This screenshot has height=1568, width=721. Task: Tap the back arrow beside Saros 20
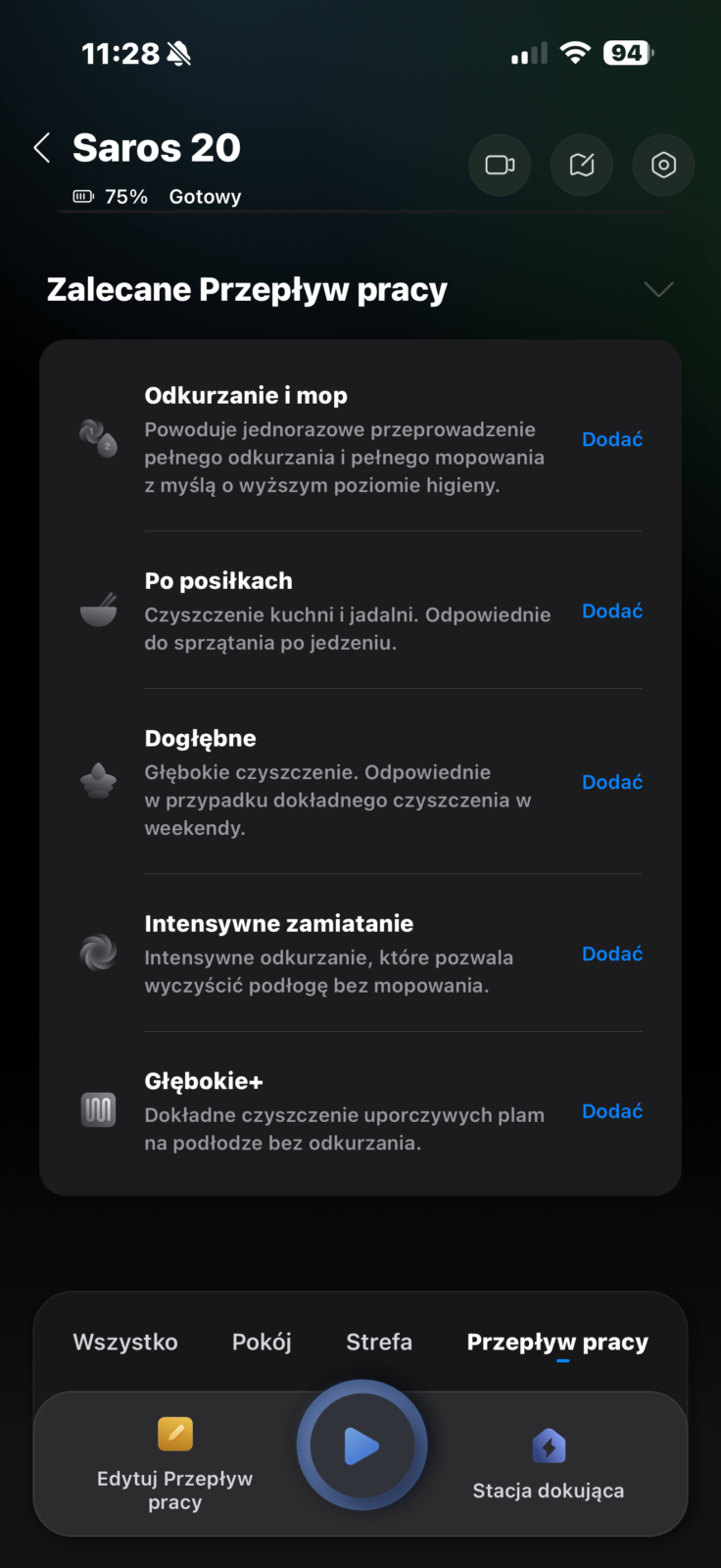(42, 148)
